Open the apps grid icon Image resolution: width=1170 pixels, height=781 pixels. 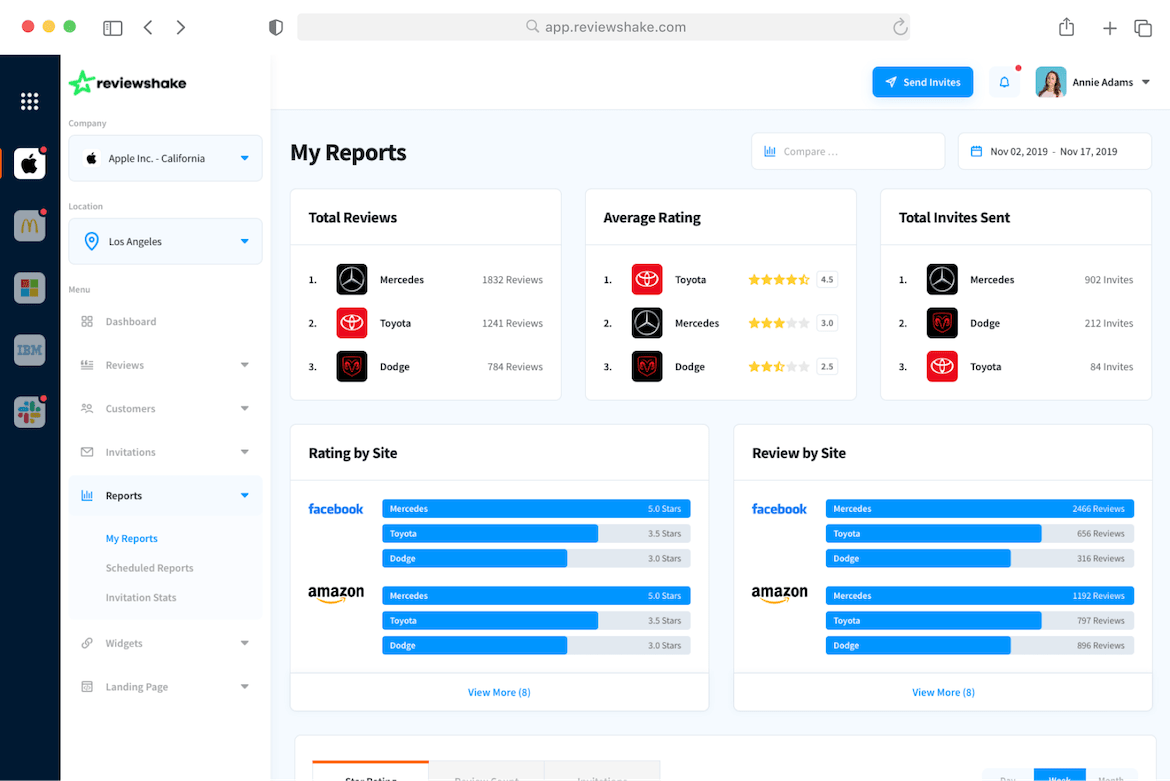tap(29, 101)
